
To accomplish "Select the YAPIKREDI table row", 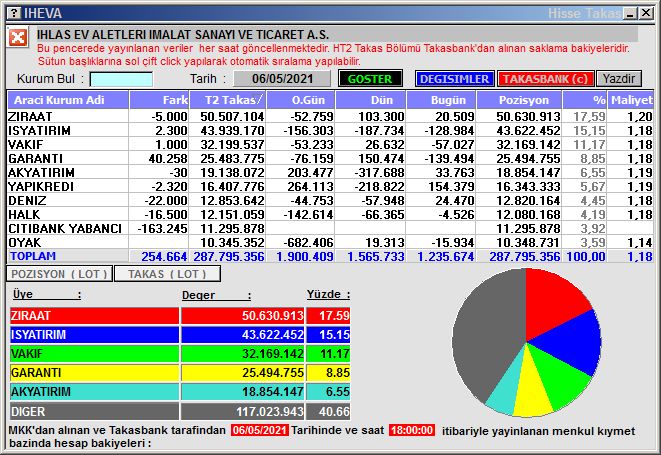I will (x=330, y=186).
